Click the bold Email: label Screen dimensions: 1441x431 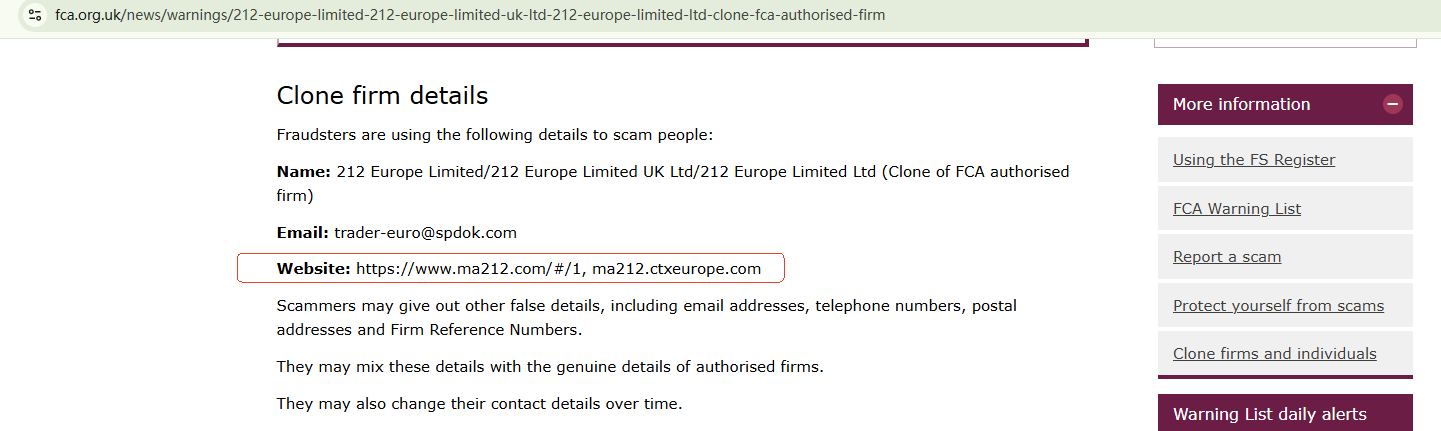pos(302,233)
